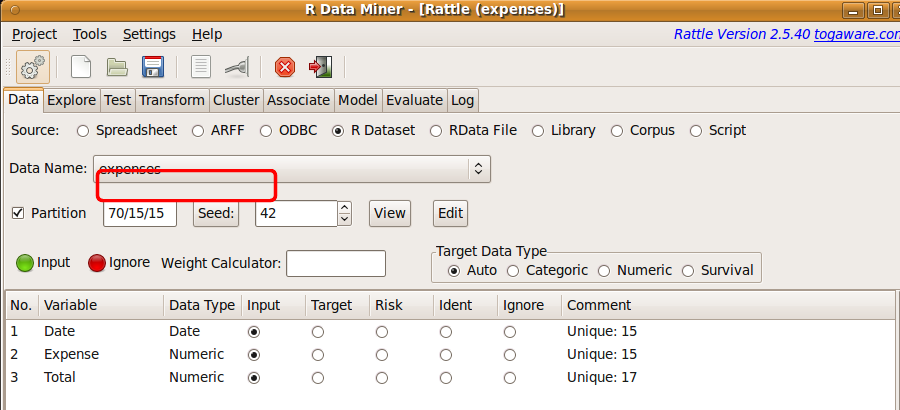
Task: Toggle the Partition checkbox
Action: click(x=18, y=213)
